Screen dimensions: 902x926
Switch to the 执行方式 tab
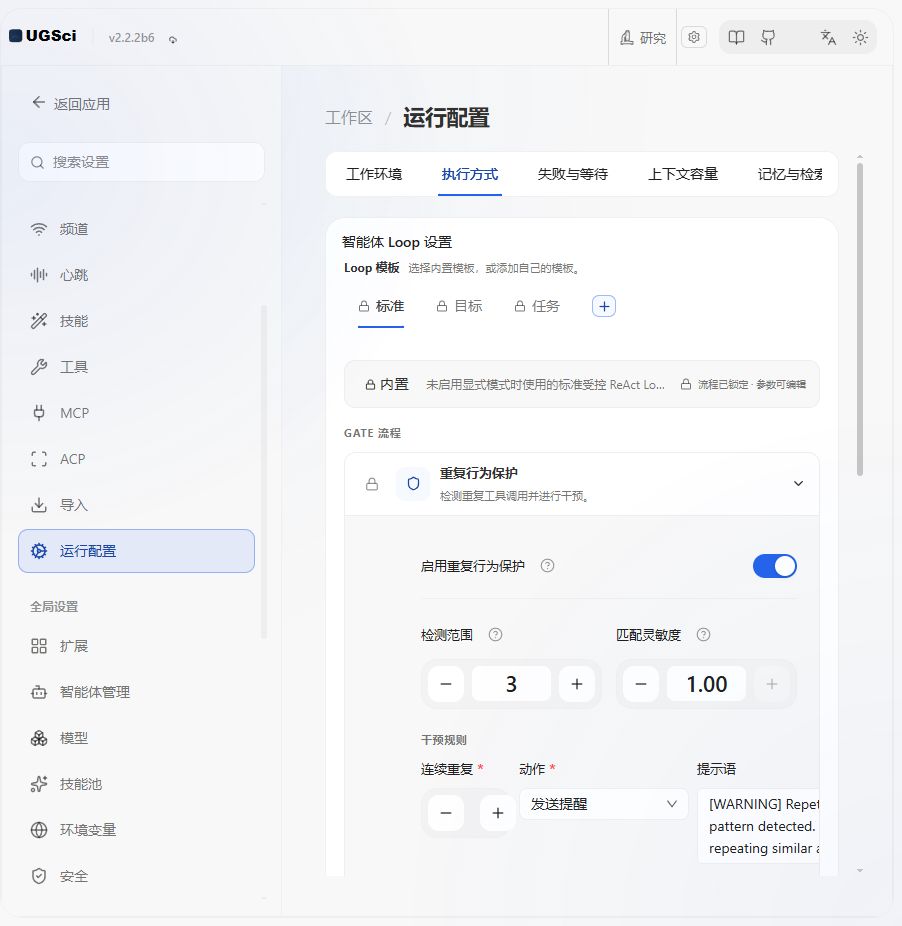pos(470,174)
